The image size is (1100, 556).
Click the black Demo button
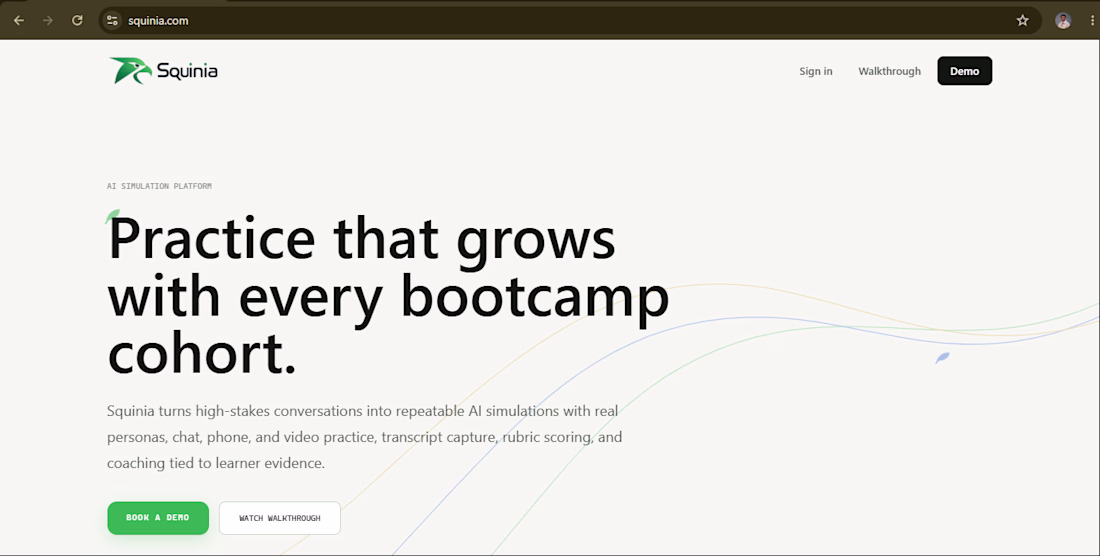click(965, 71)
